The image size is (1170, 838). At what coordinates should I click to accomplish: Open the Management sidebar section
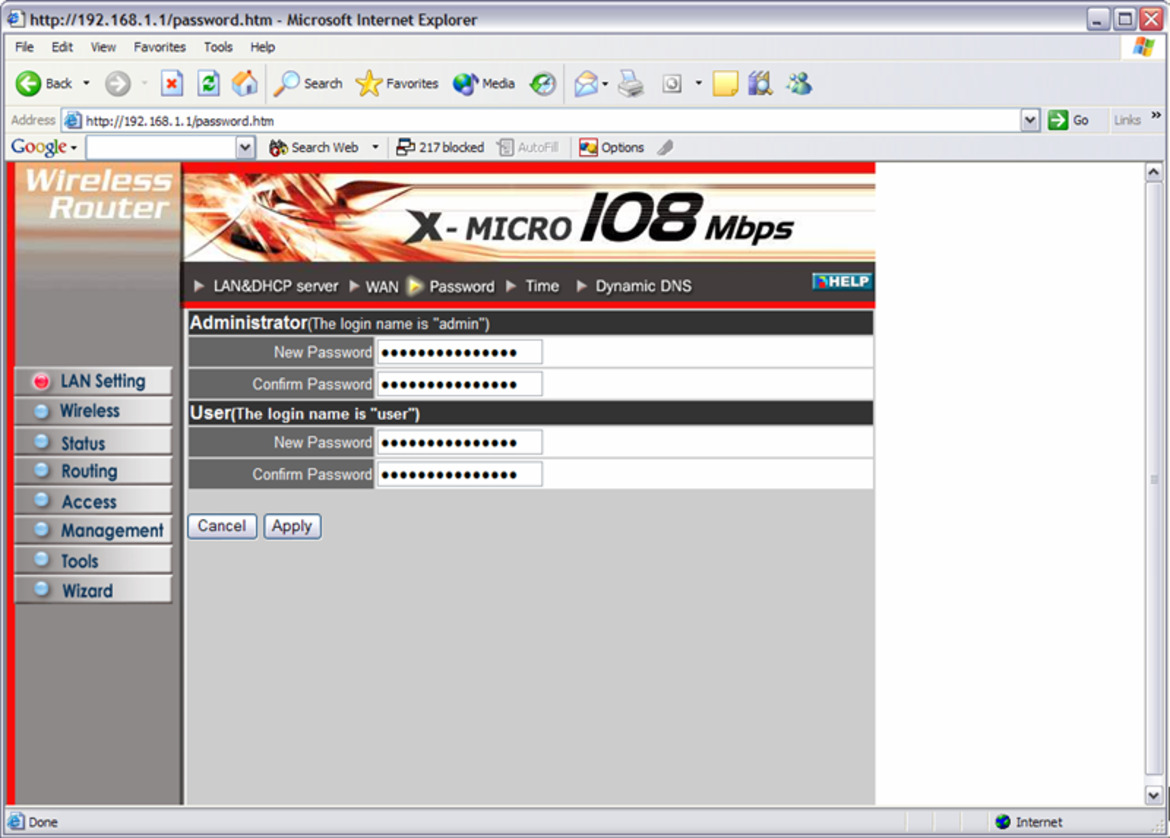click(93, 531)
